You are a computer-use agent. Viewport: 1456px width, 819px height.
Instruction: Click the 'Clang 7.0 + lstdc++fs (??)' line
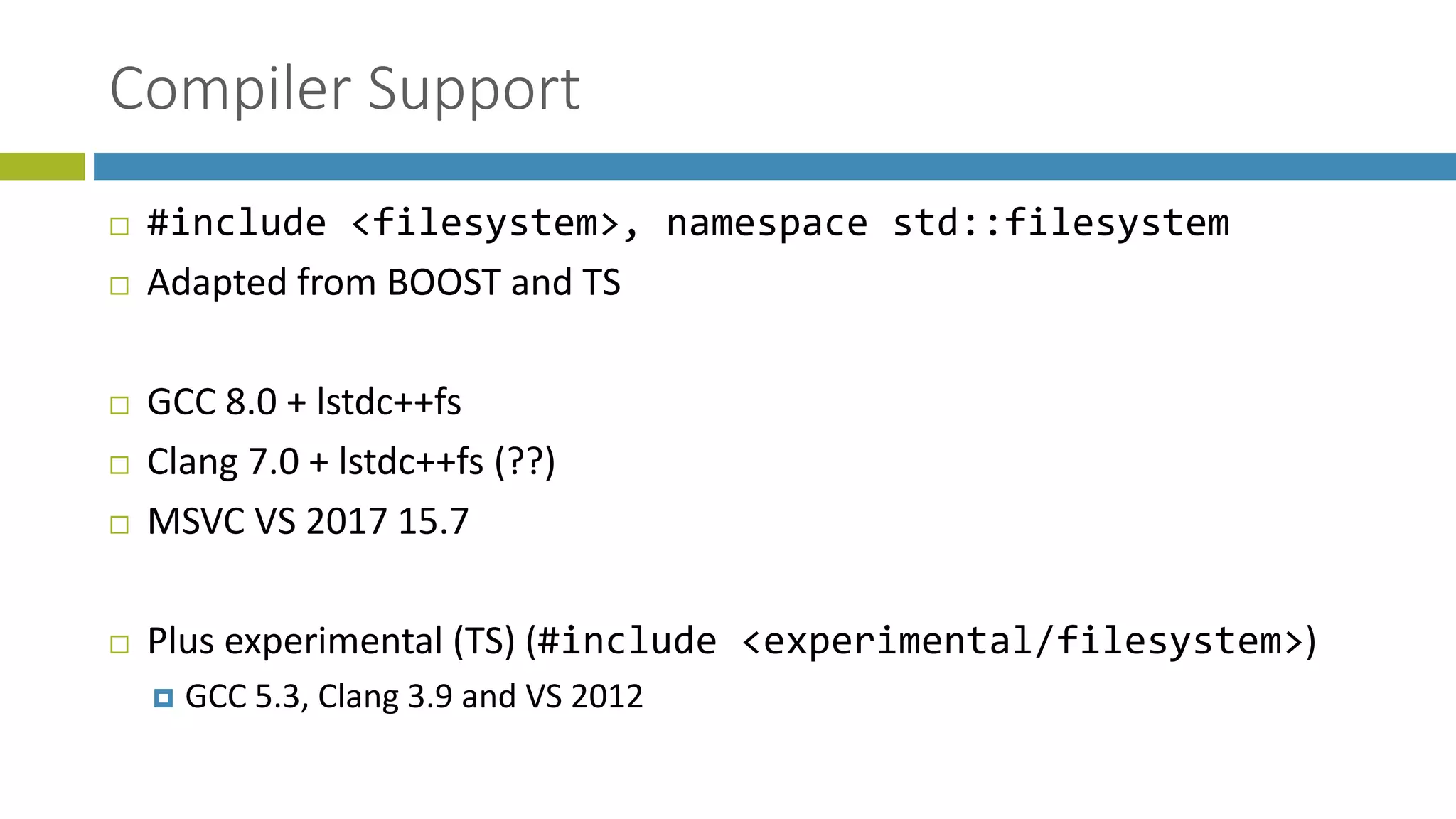pos(351,462)
